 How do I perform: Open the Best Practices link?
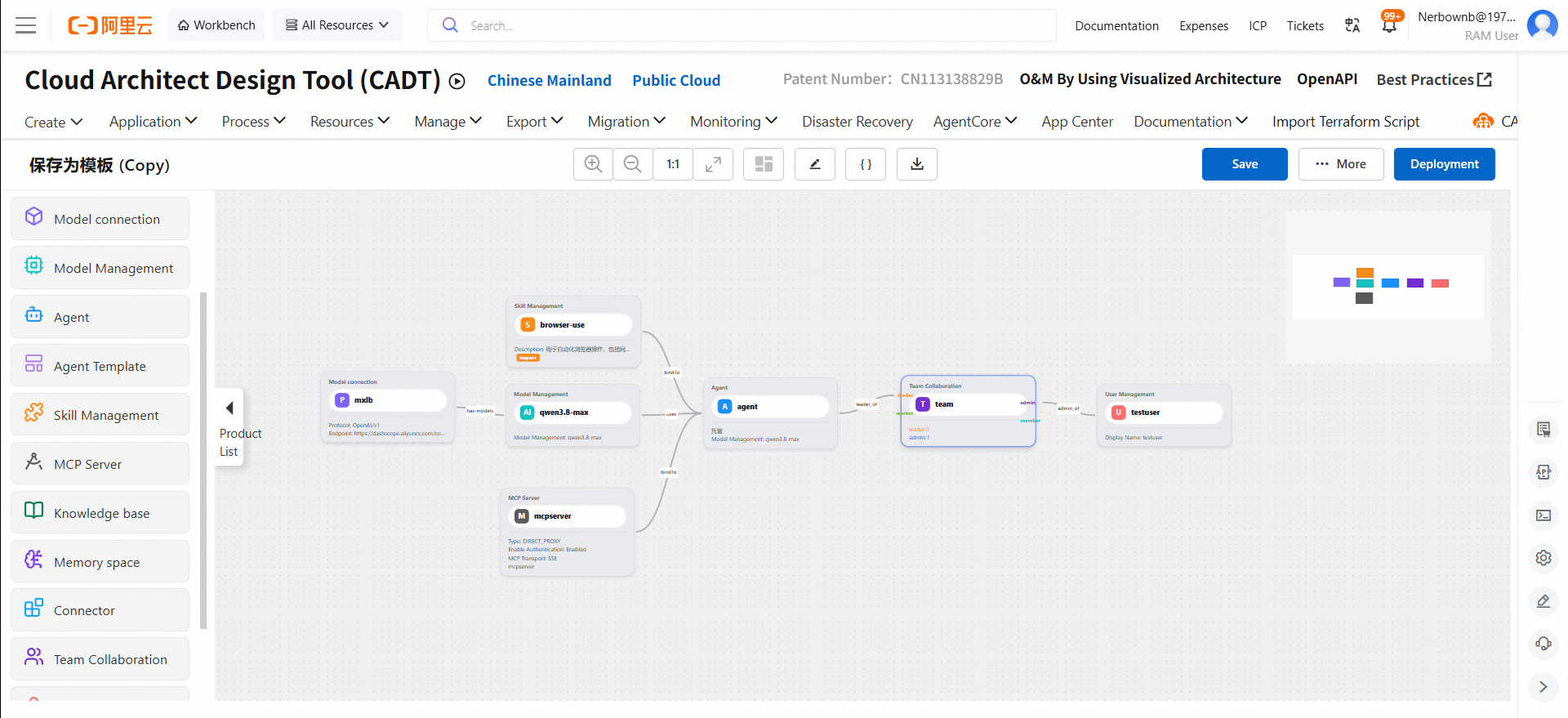coord(1434,80)
